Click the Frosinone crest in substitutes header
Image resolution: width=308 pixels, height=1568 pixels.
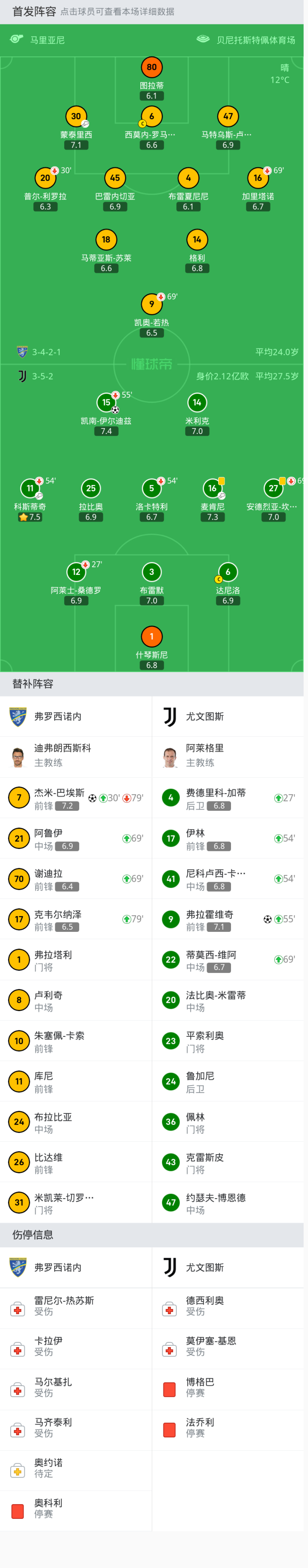click(18, 717)
